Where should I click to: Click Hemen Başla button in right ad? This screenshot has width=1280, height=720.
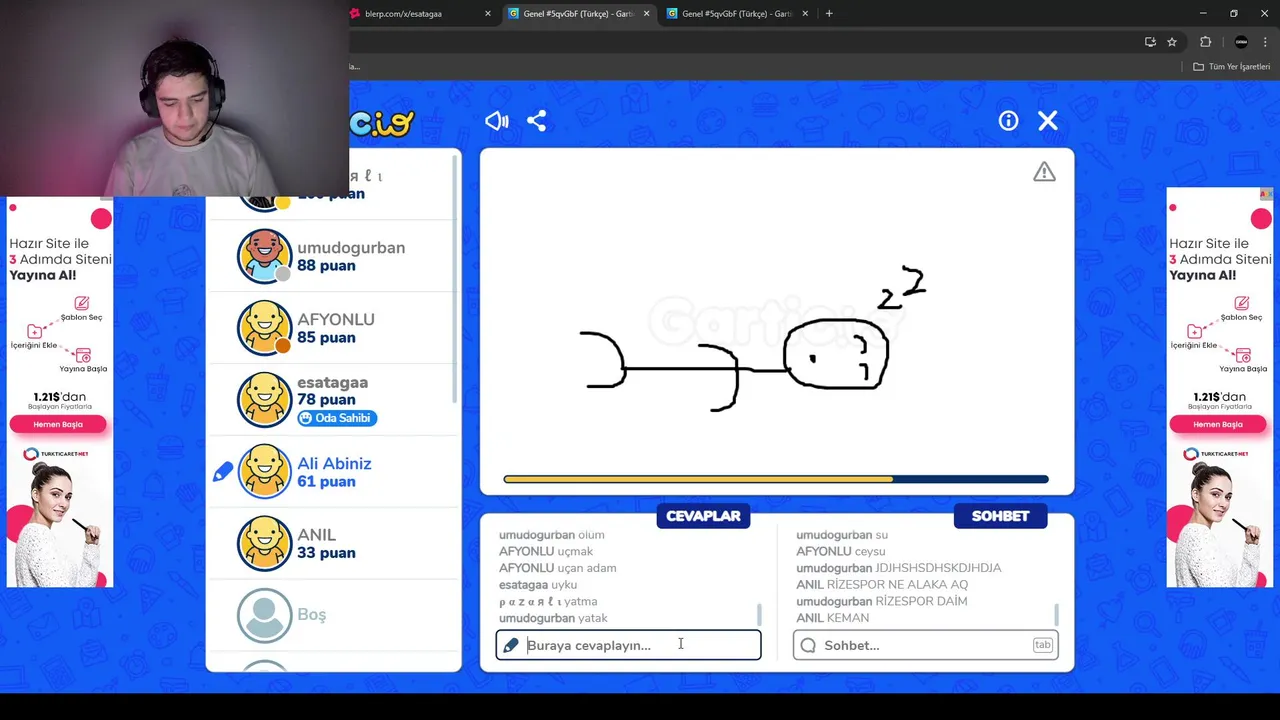[x=1218, y=424]
